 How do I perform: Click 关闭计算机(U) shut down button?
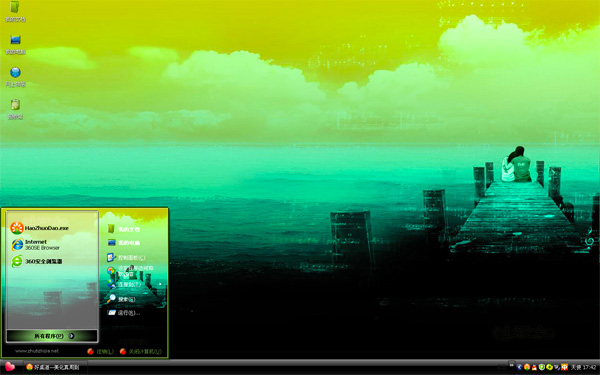coord(140,351)
